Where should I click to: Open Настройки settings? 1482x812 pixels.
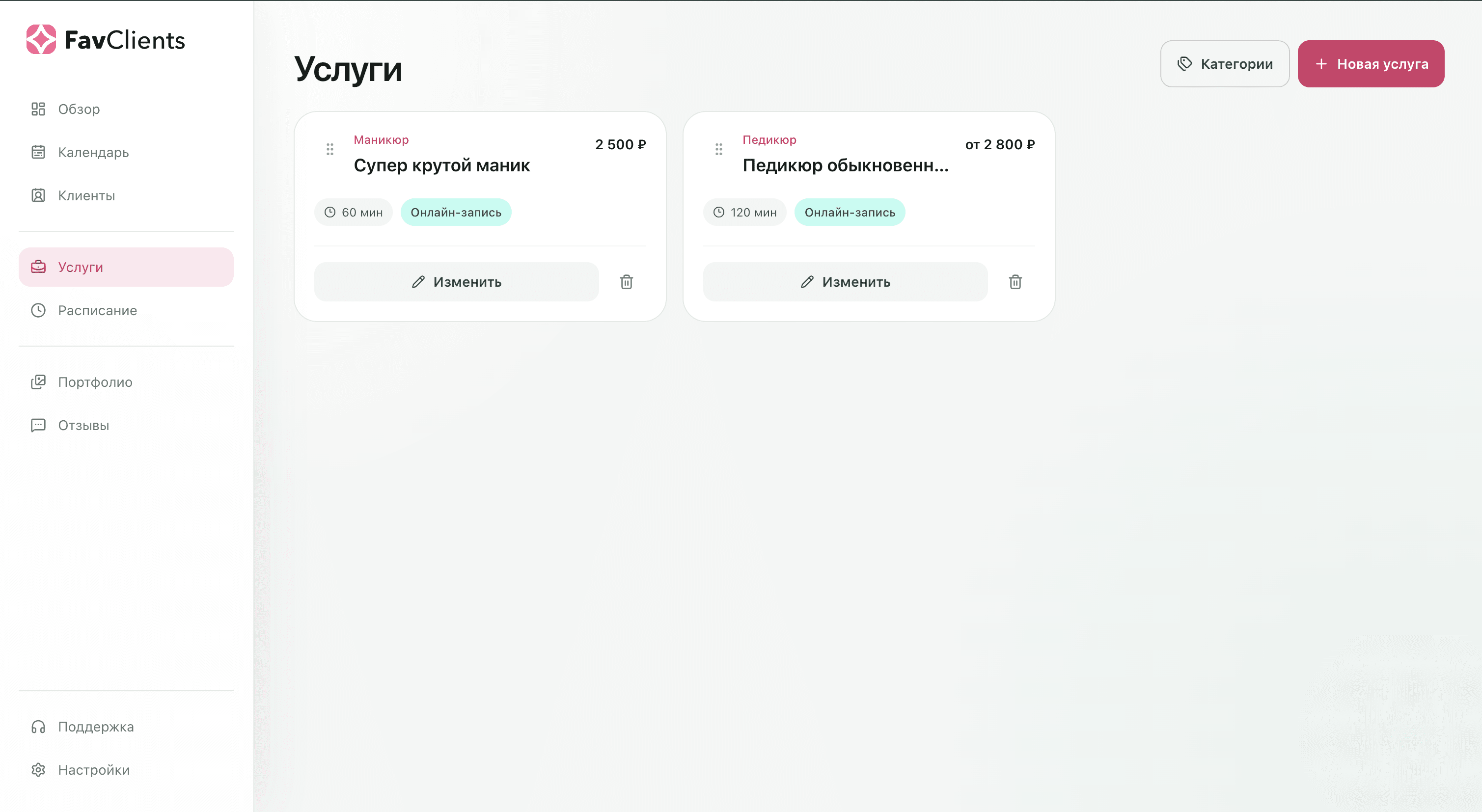pos(126,770)
